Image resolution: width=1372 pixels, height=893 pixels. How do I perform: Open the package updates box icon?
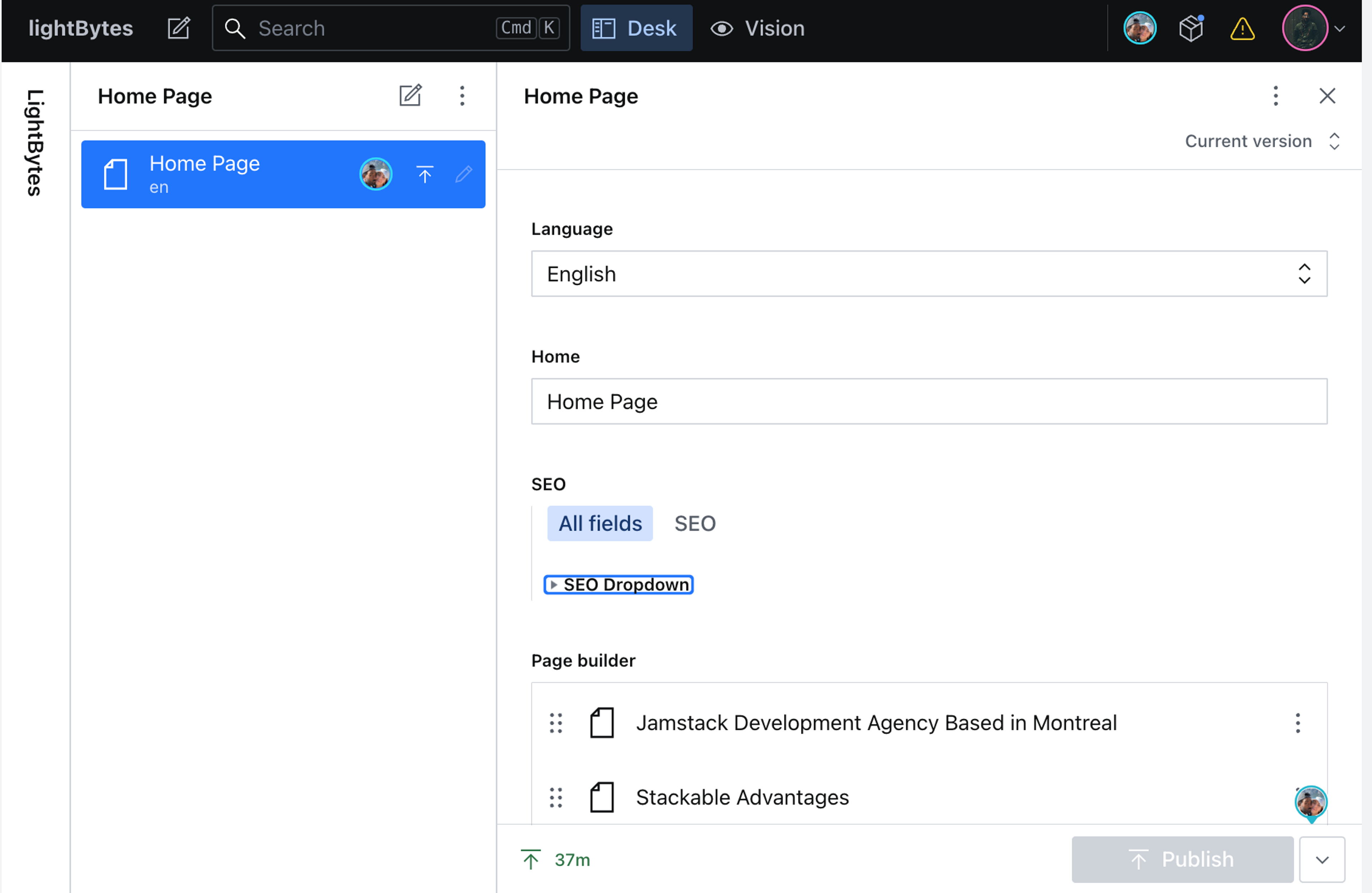1191,28
